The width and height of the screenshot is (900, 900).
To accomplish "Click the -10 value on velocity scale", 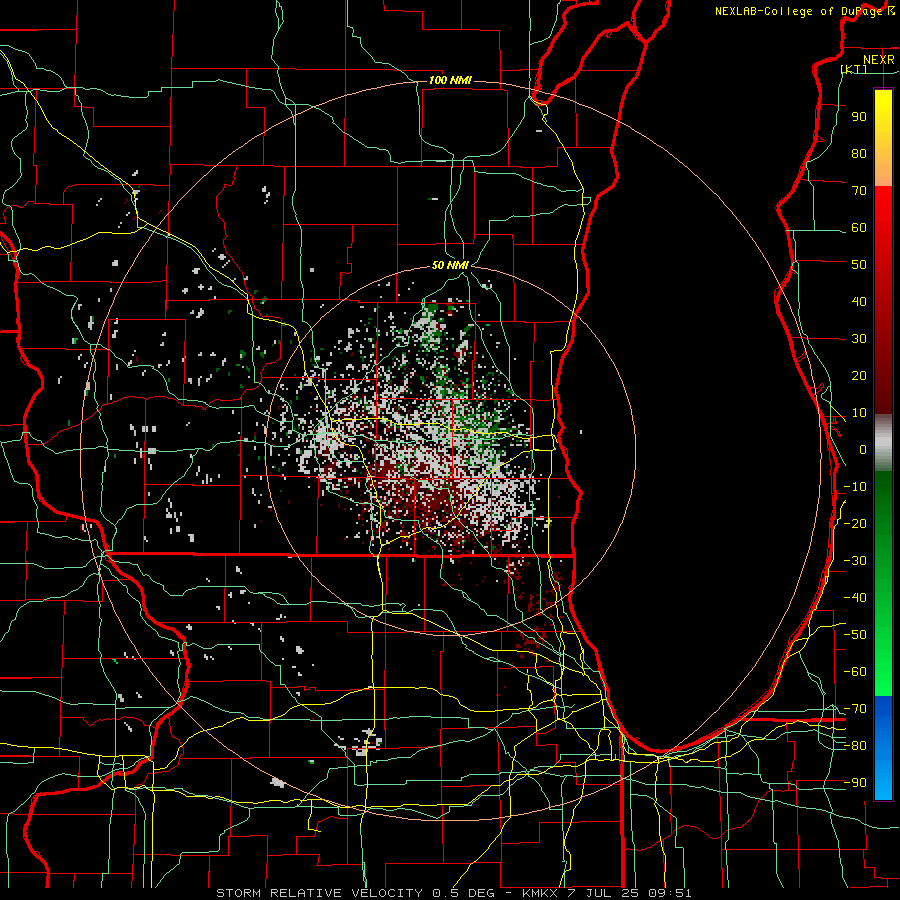I will pos(855,487).
